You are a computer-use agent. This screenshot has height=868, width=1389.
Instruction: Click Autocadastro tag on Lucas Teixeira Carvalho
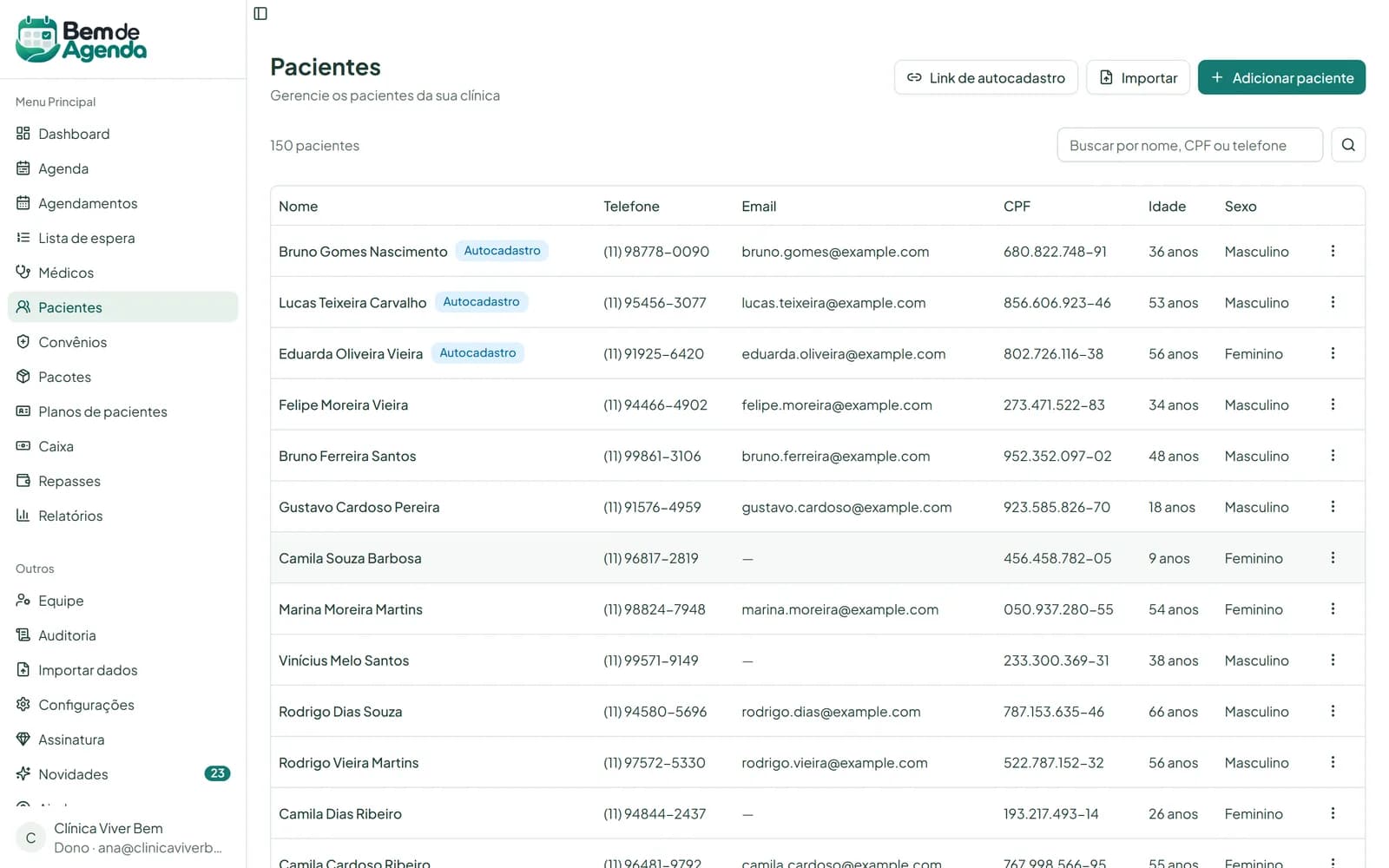click(x=481, y=302)
